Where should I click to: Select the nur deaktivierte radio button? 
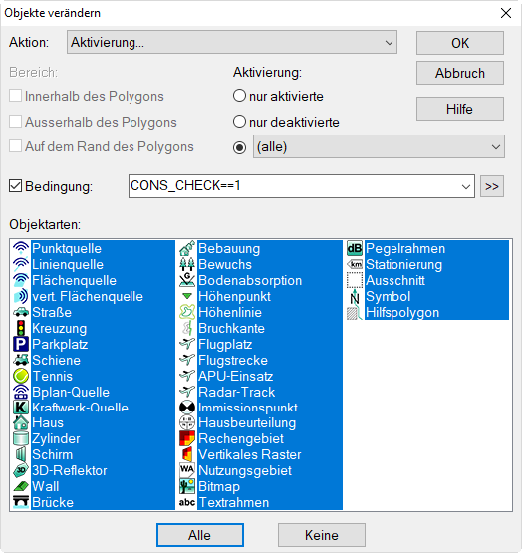click(x=239, y=122)
